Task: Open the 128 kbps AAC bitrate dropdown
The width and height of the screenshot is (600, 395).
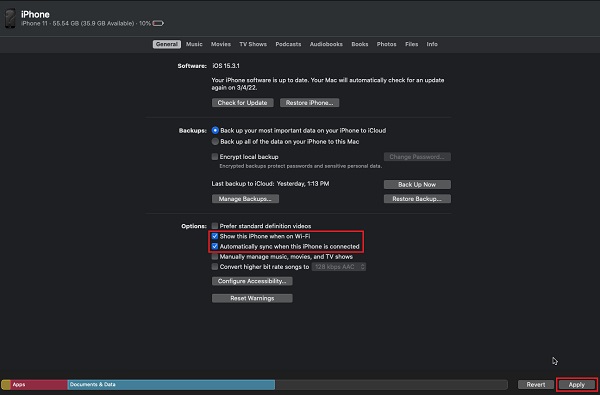Action: [x=339, y=267]
